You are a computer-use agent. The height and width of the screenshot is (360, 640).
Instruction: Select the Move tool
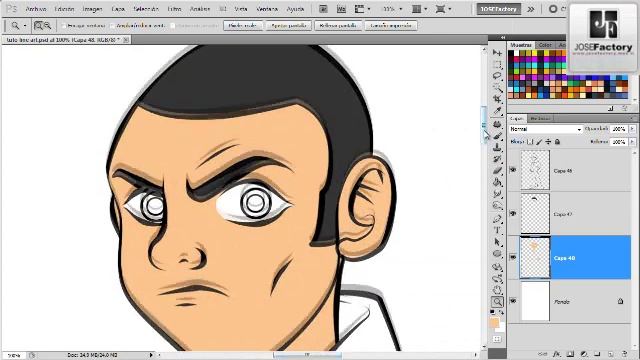(x=497, y=53)
